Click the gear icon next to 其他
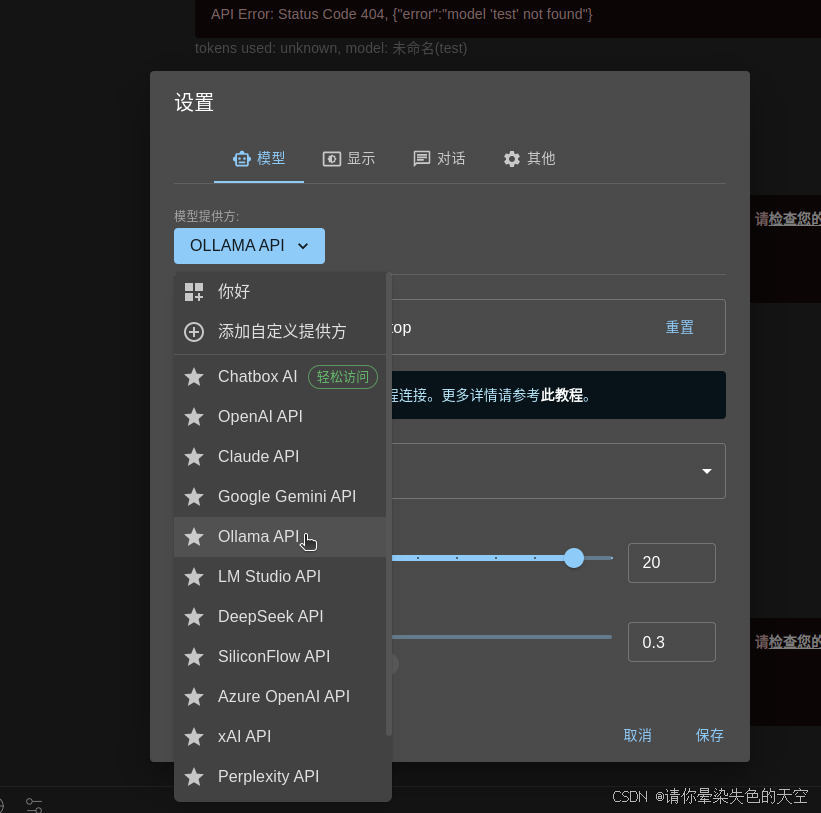The width and height of the screenshot is (821, 813). click(x=512, y=159)
